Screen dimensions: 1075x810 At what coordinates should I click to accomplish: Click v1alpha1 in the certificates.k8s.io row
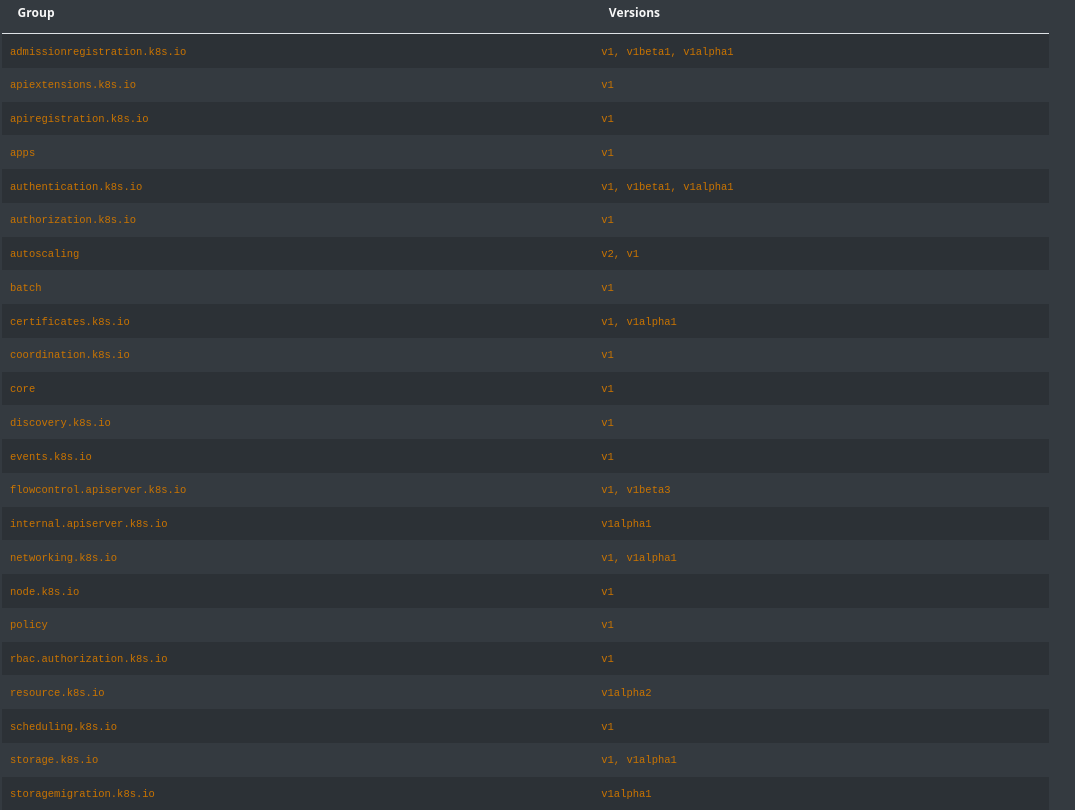651,322
